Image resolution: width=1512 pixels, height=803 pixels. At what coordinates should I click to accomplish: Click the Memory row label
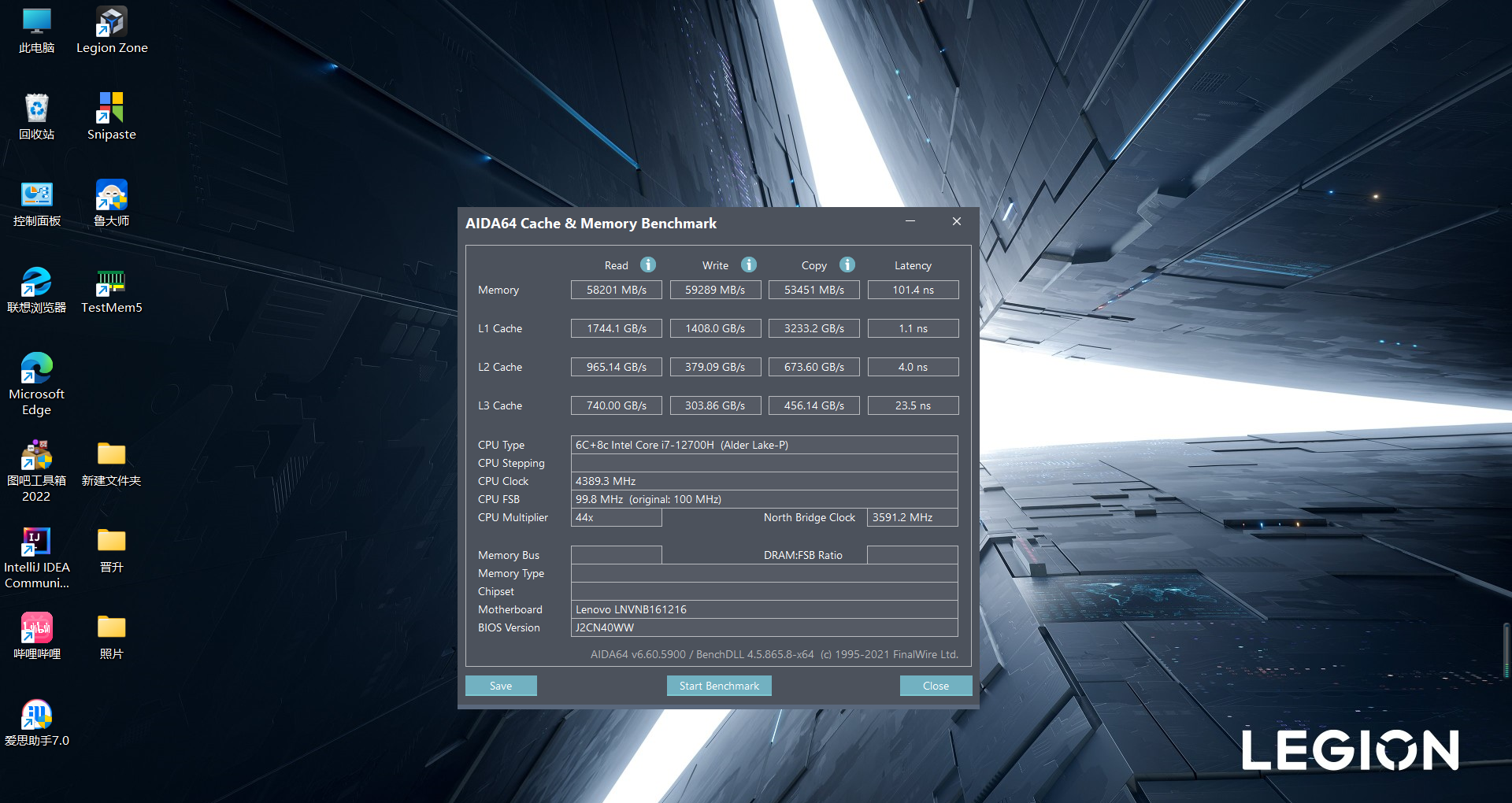click(x=498, y=290)
